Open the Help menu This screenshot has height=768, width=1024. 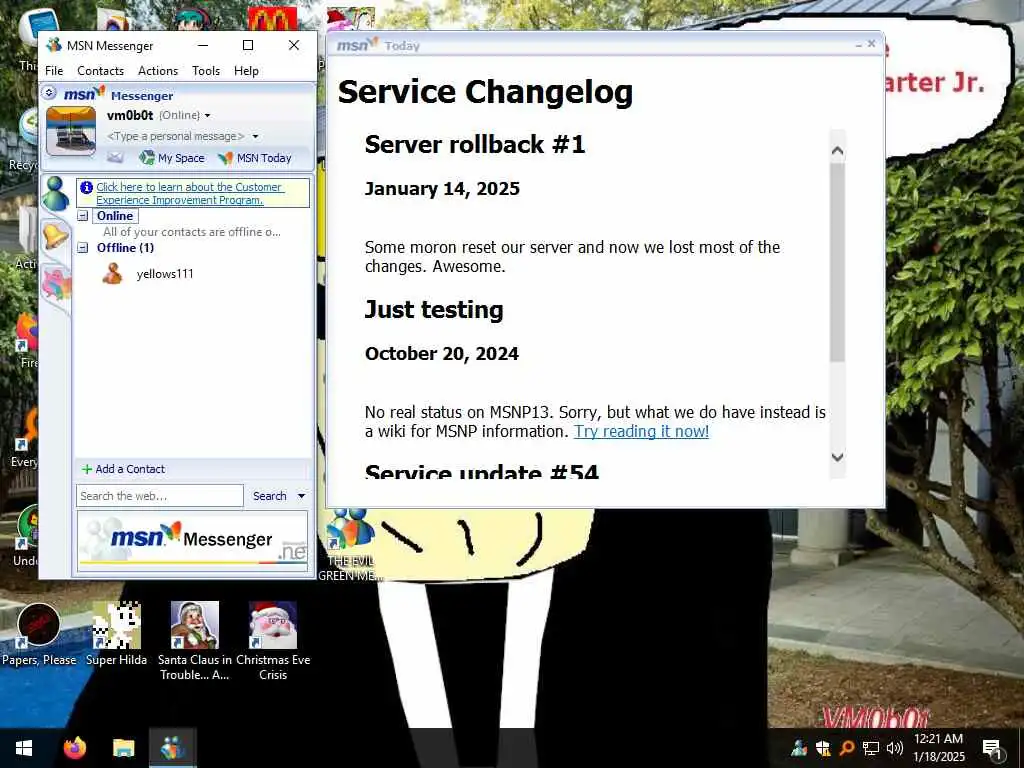pos(246,71)
